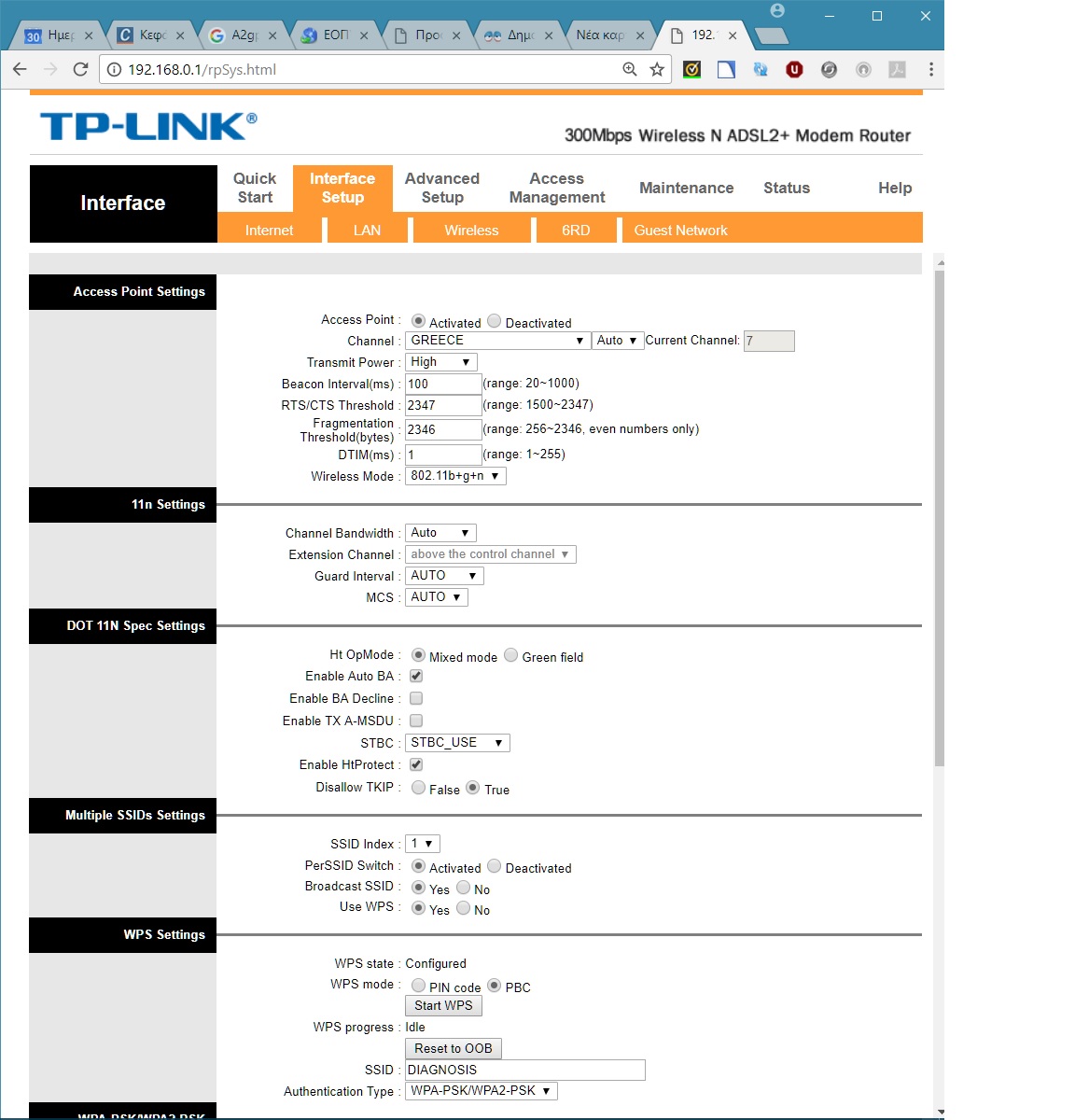
Task: Go to the 6RD submenu
Action: pyautogui.click(x=576, y=230)
